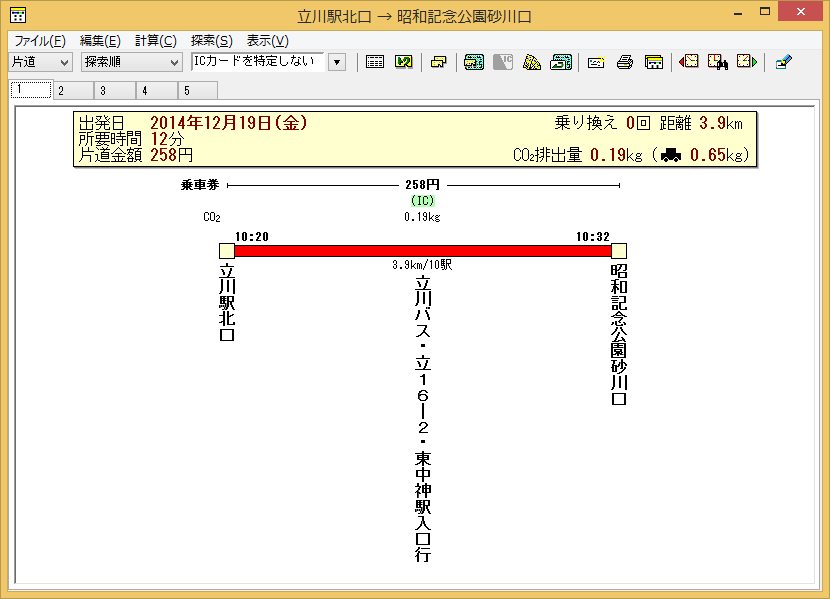
Task: Click the yellow stacked windows icon
Action: pos(438,62)
